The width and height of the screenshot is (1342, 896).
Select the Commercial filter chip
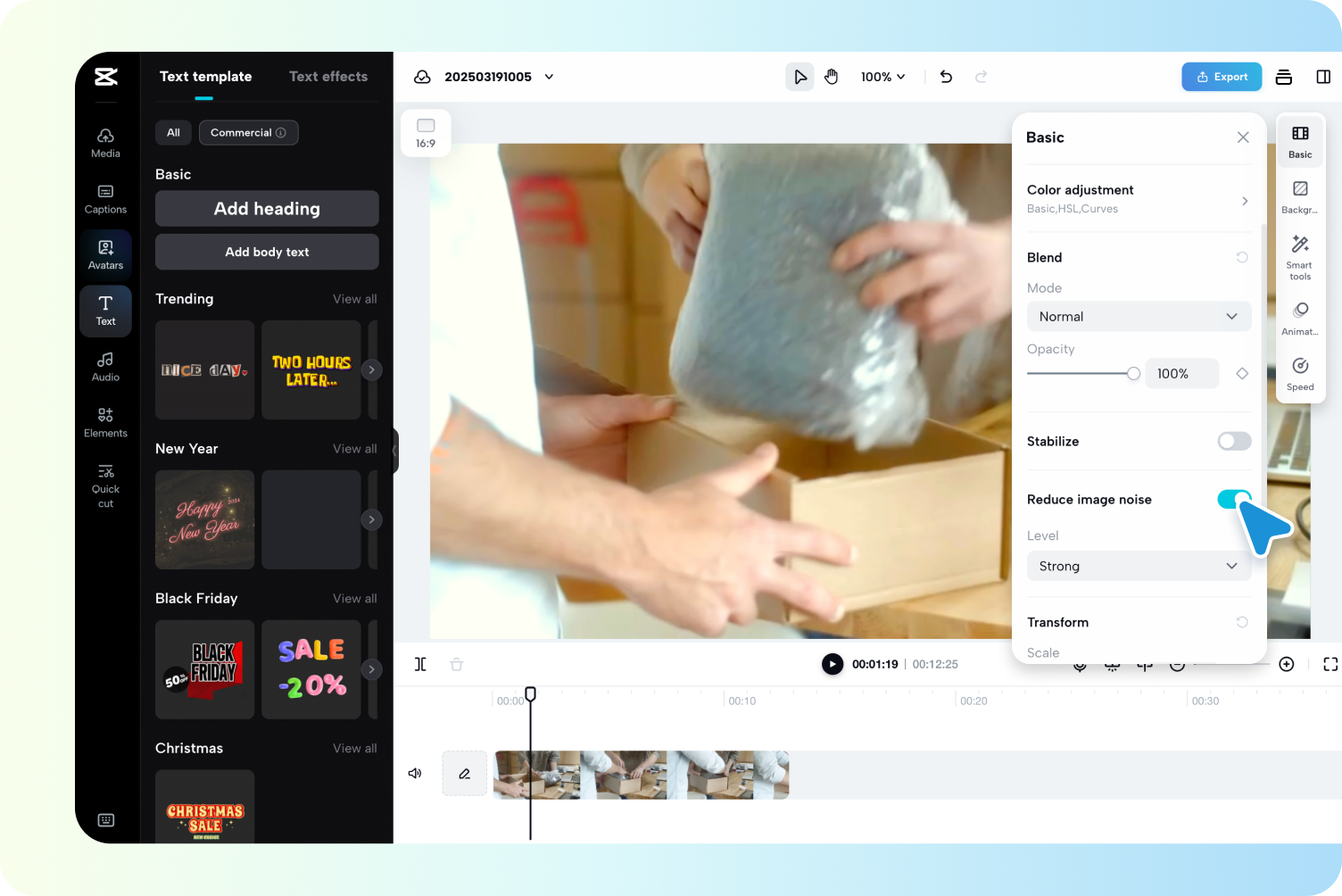[248, 132]
